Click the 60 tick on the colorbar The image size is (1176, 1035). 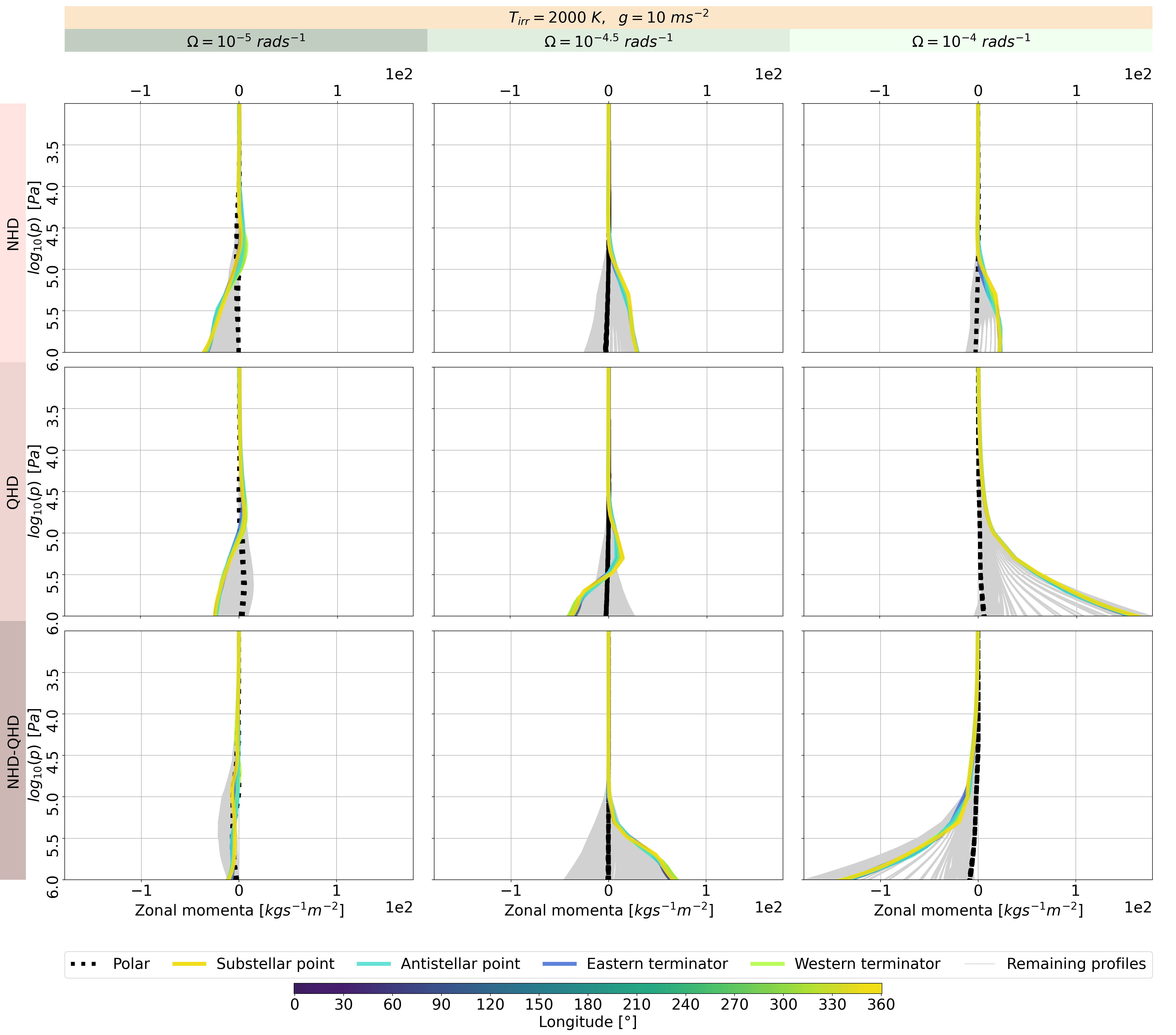click(x=392, y=1004)
